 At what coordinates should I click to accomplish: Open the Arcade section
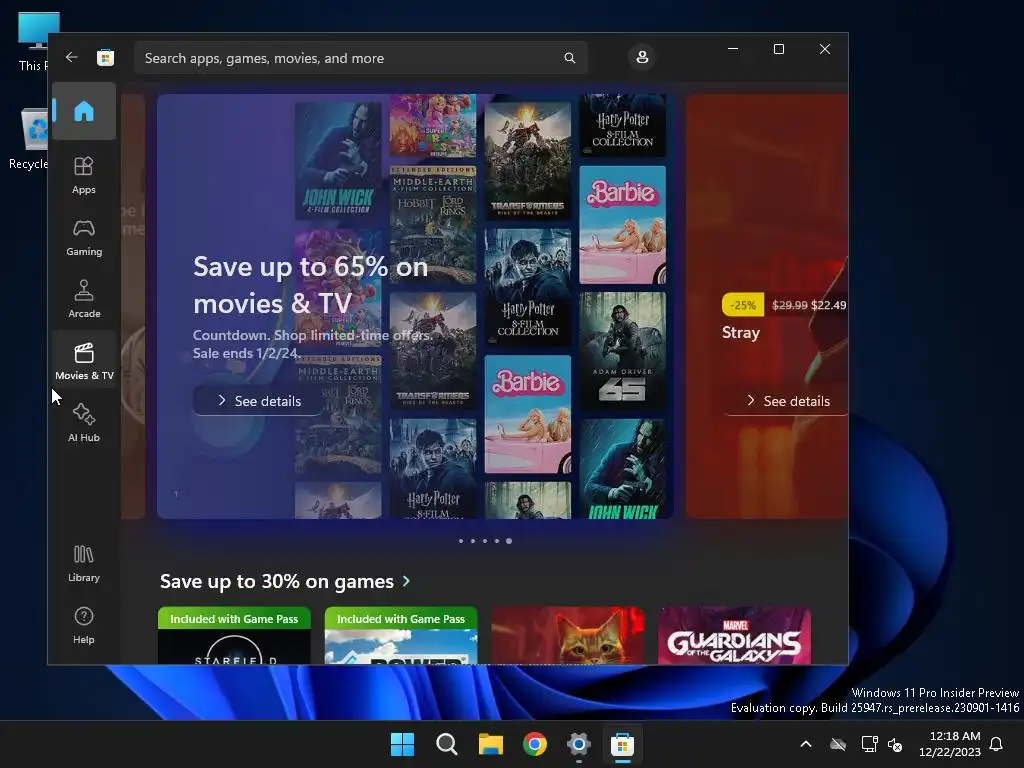[84, 299]
